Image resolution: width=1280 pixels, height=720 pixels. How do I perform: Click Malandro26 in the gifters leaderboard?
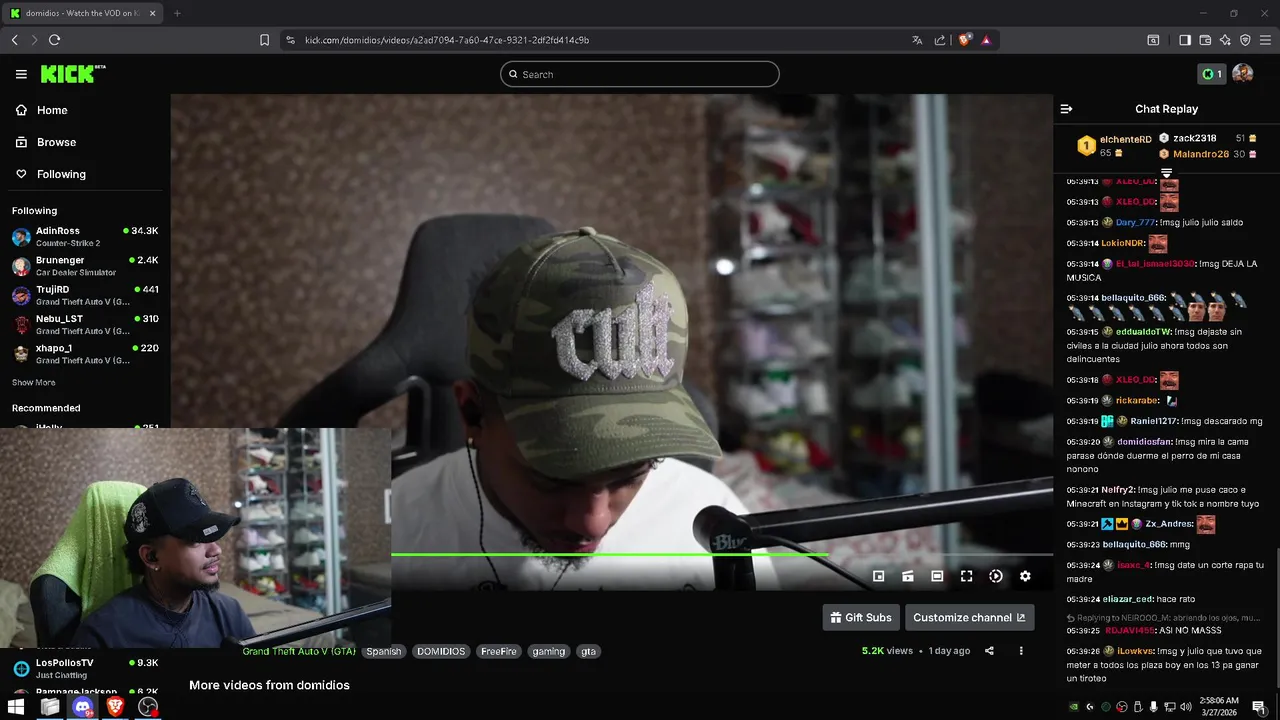[x=1201, y=154]
